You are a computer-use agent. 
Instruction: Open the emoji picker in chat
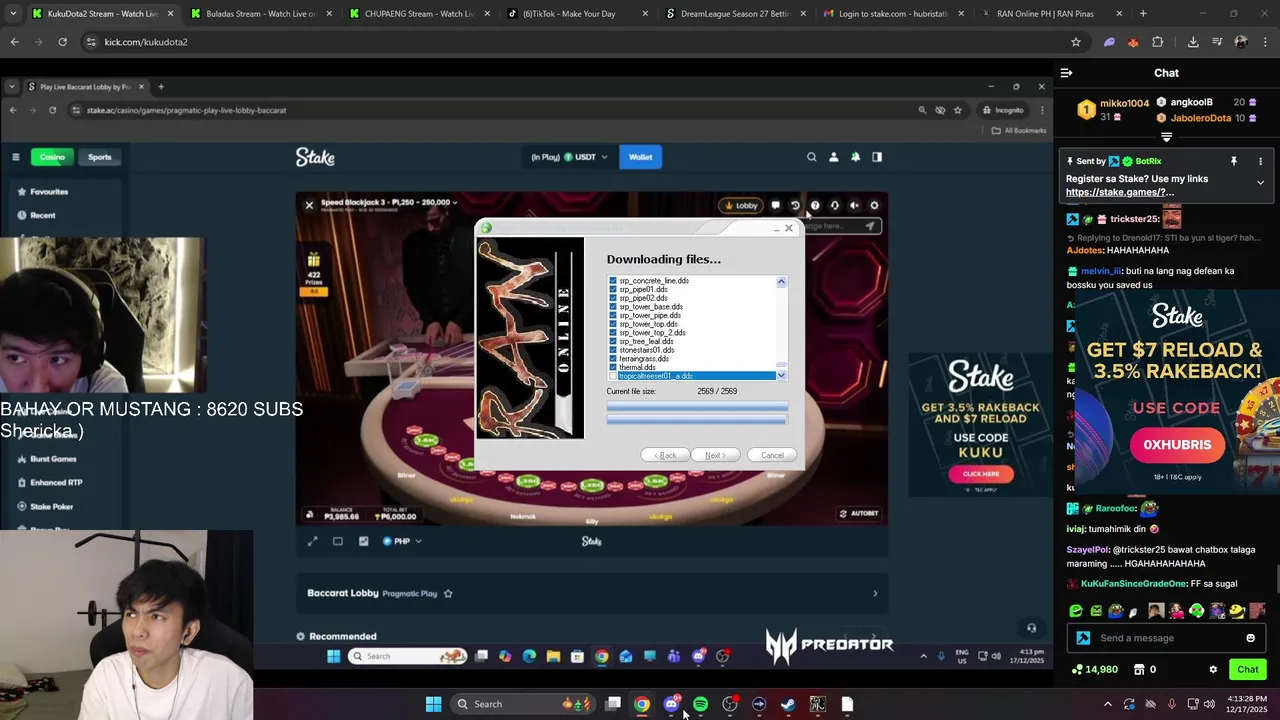click(x=1250, y=638)
